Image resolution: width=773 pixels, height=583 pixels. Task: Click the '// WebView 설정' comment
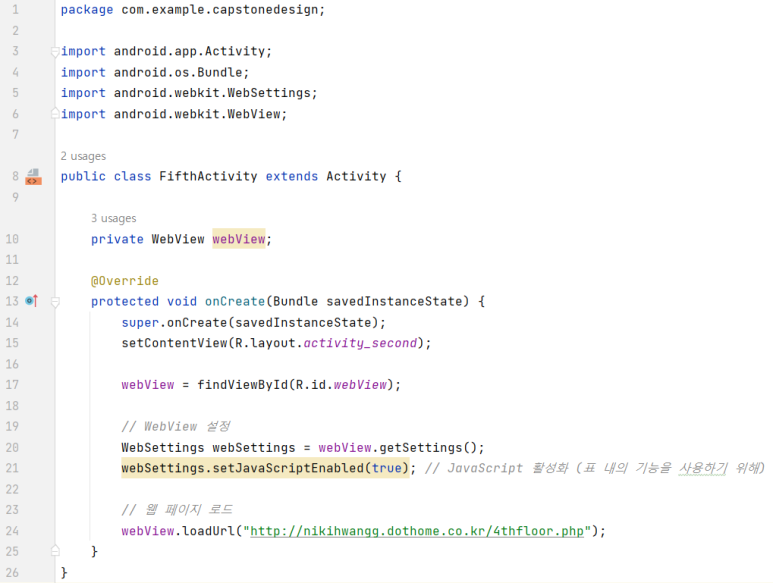tap(176, 426)
